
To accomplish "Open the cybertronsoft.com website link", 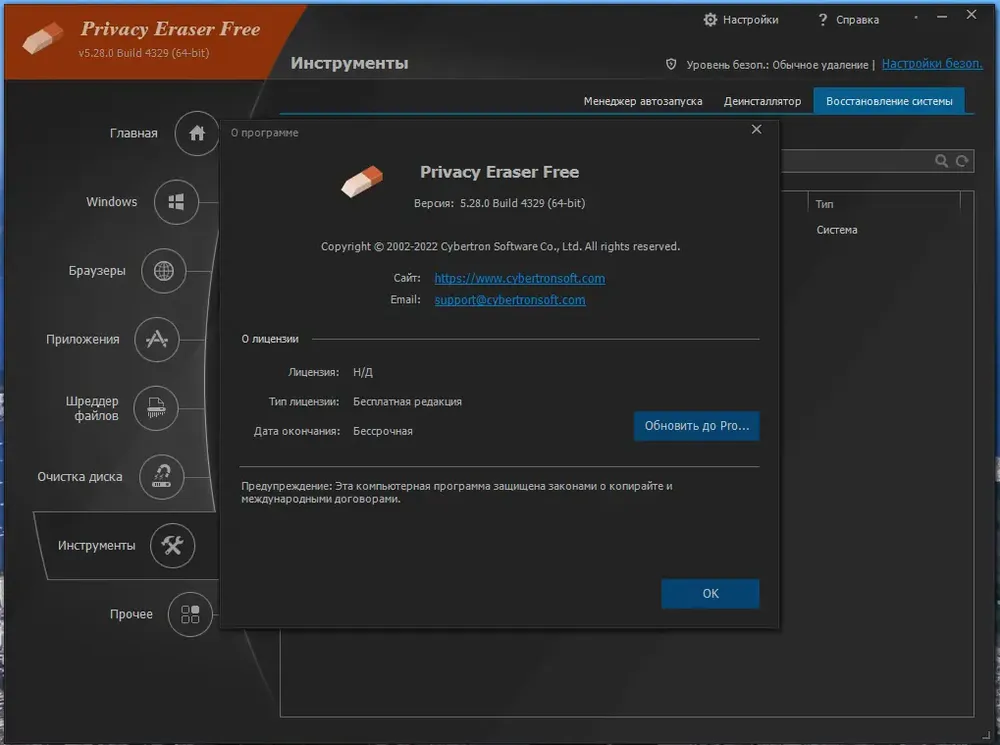I will [520, 278].
